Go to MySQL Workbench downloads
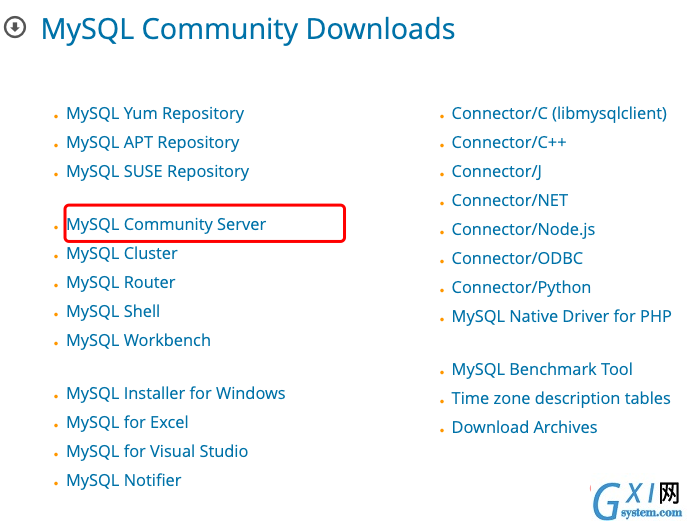Viewport: 689px width, 521px height. pos(138,340)
